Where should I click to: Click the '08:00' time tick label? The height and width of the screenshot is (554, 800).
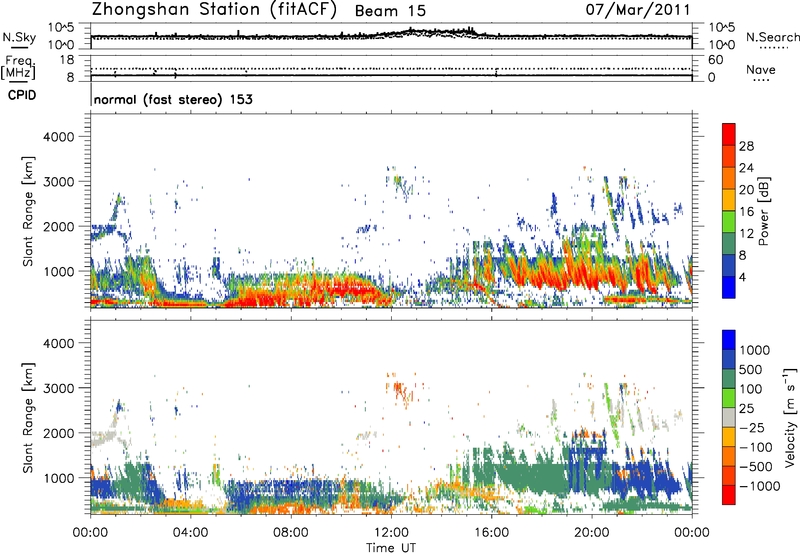[290, 533]
